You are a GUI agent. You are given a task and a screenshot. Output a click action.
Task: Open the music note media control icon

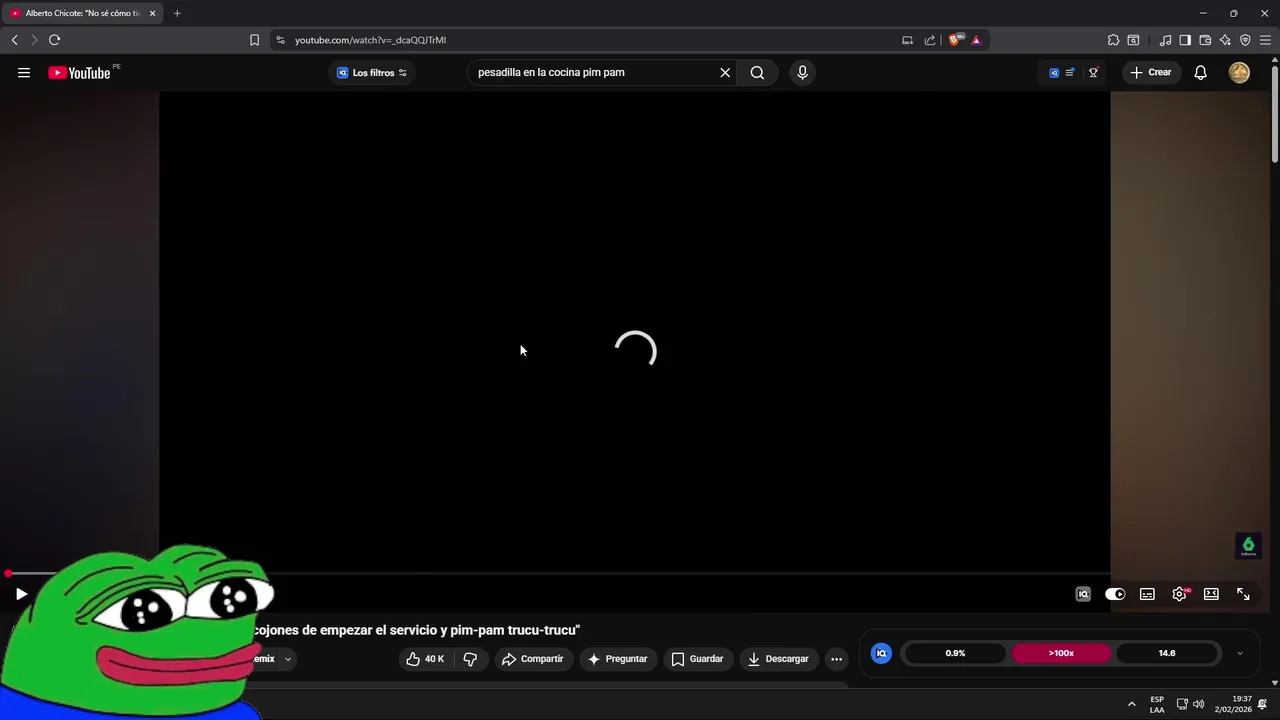[x=1165, y=40]
